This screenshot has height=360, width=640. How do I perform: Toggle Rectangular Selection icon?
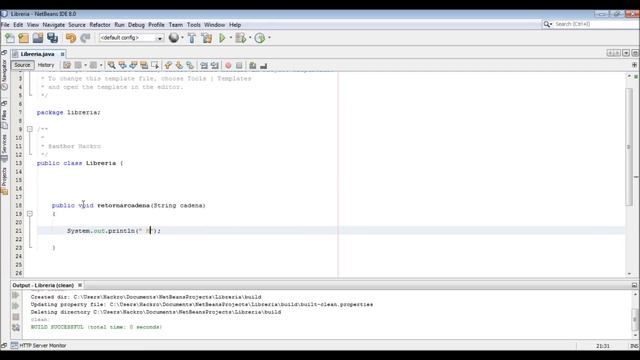click(155, 65)
